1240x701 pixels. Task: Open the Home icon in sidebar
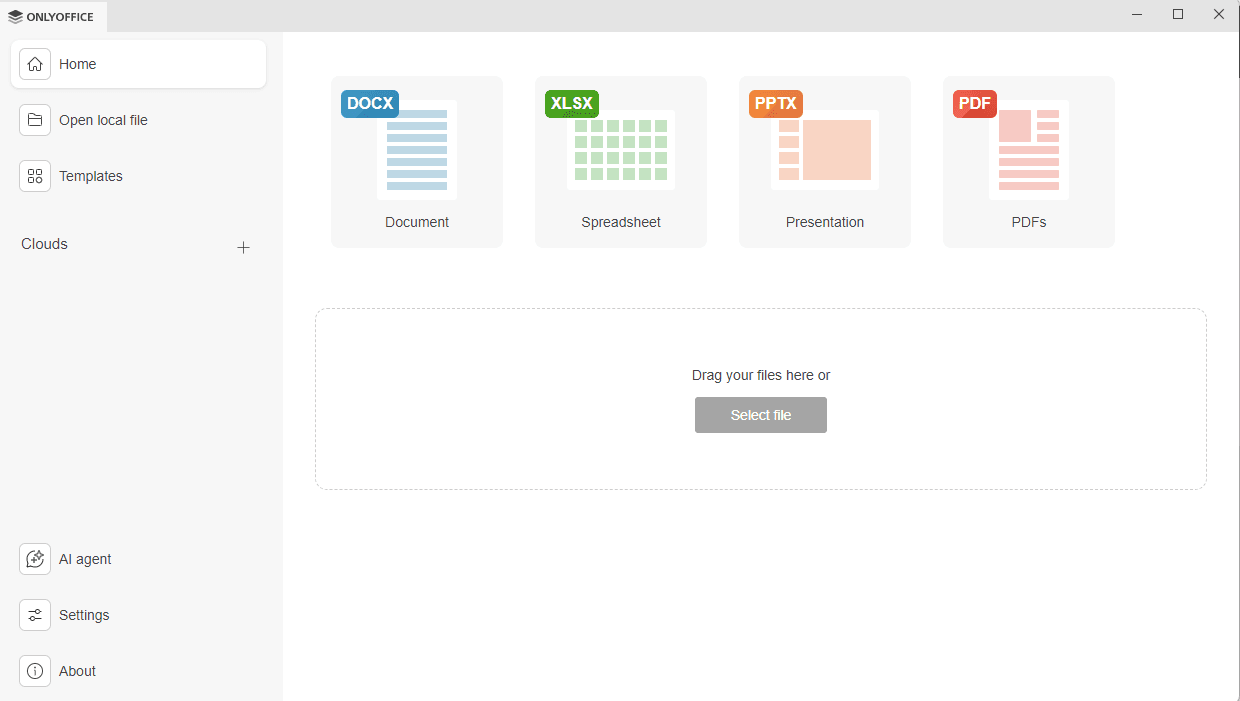(x=35, y=63)
